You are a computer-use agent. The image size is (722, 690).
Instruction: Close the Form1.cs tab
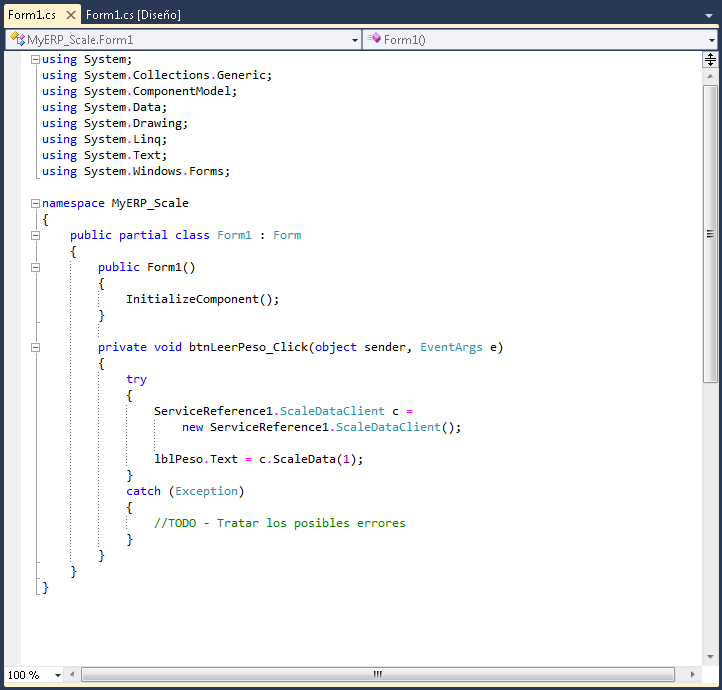coord(71,15)
